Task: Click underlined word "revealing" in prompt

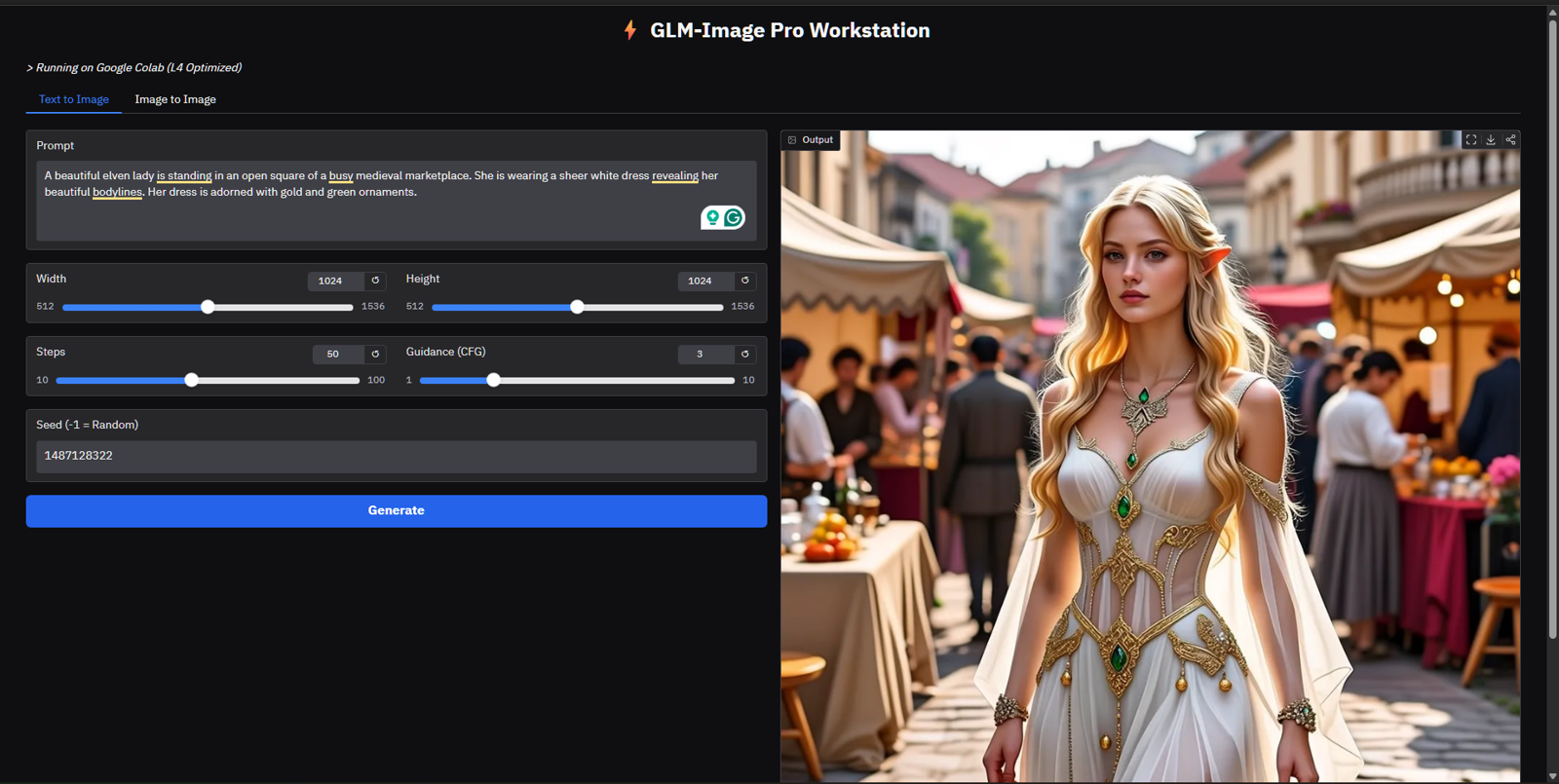Action: tap(675, 176)
